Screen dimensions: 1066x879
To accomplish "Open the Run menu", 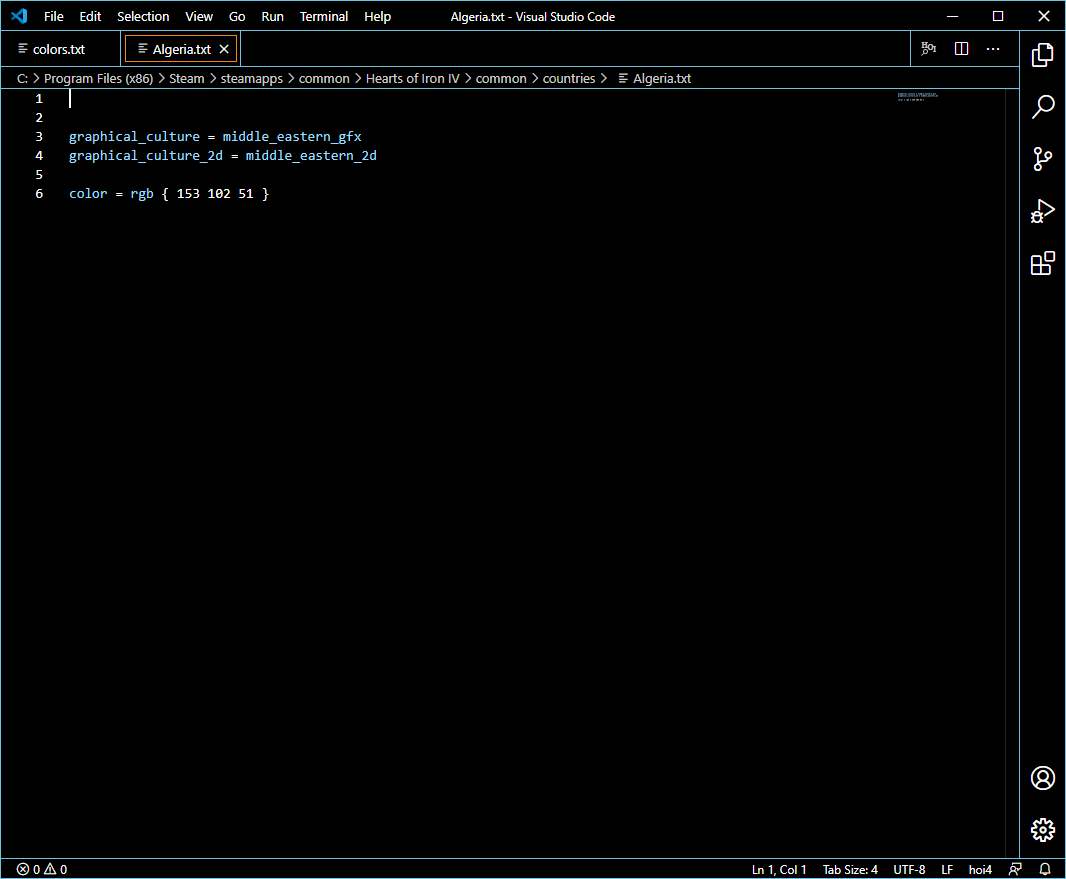I will 272,16.
